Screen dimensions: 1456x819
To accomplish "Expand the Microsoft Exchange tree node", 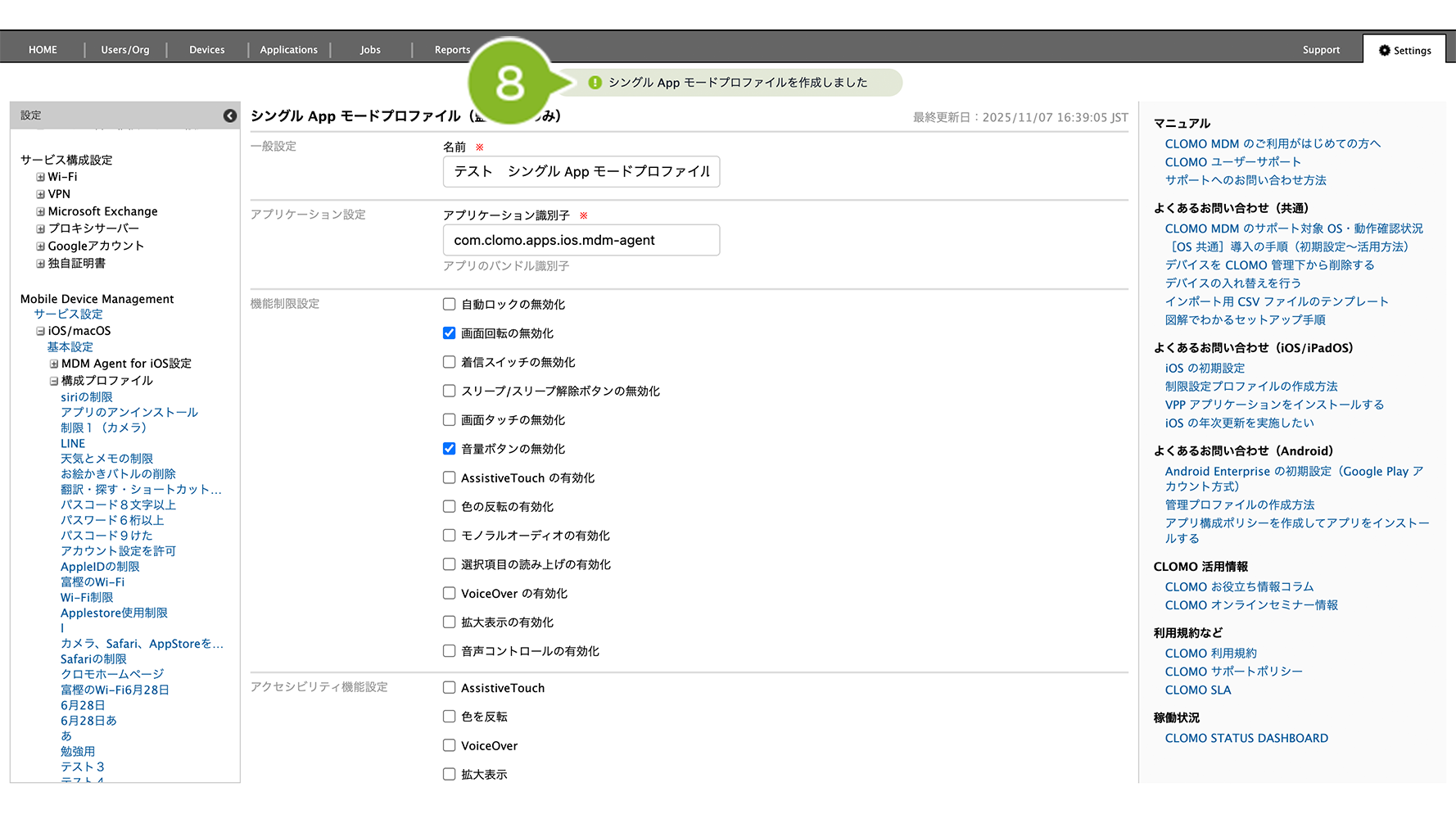I will click(x=40, y=211).
